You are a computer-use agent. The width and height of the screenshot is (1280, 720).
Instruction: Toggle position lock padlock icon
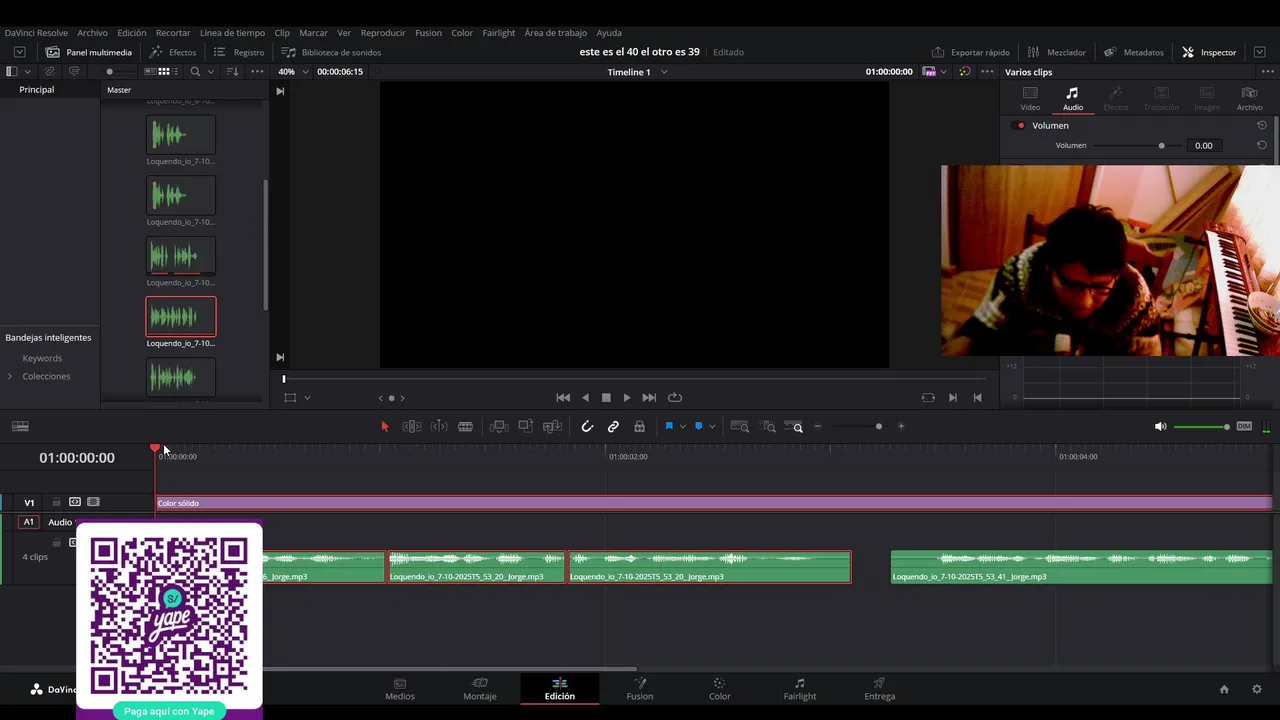[639, 426]
